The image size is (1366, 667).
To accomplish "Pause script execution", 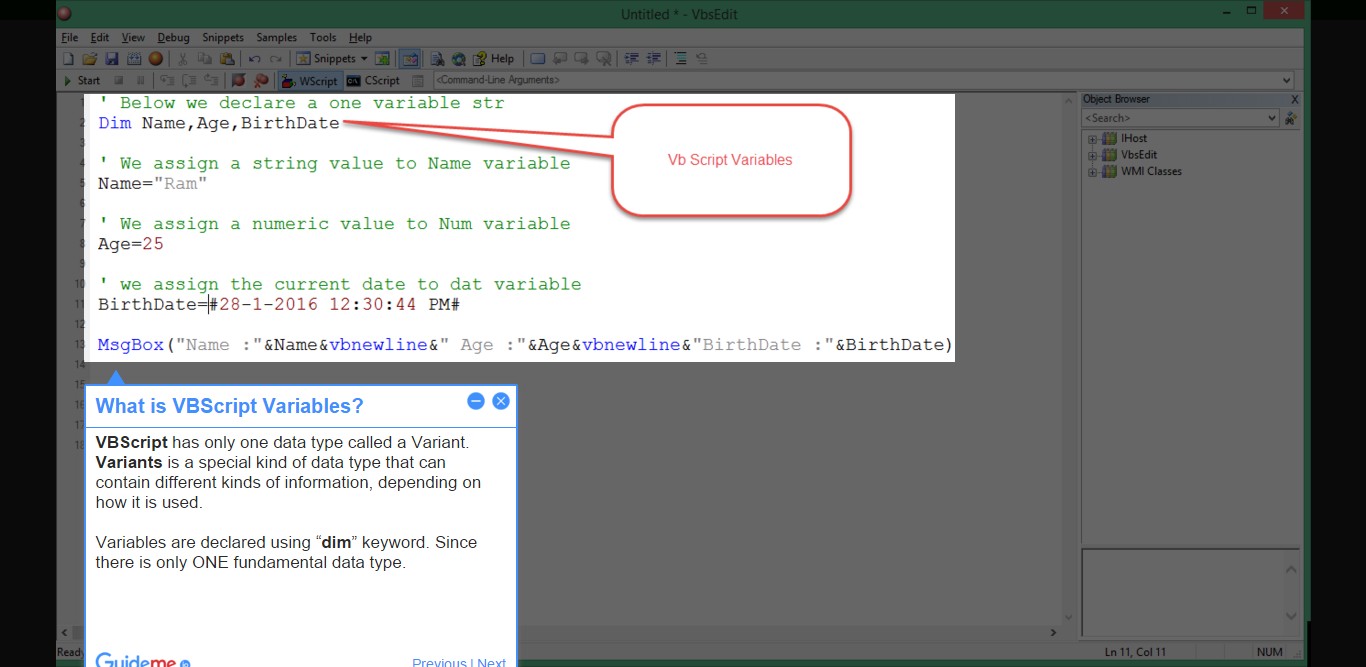I will click(140, 81).
